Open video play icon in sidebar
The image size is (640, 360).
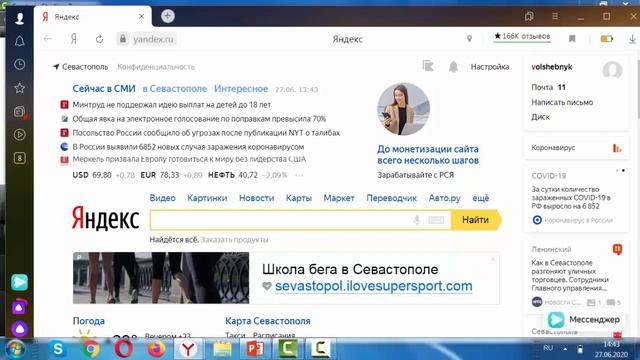[x=19, y=135]
